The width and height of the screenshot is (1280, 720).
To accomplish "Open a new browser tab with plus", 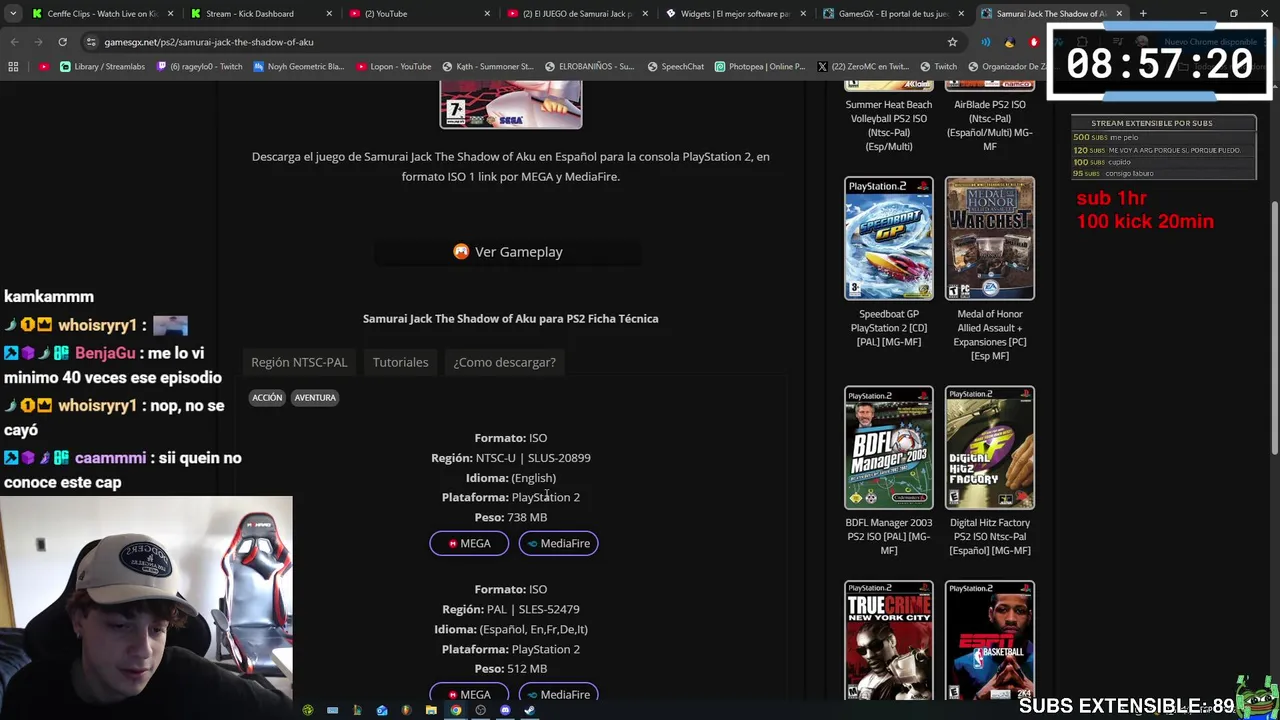I will coord(1143,13).
